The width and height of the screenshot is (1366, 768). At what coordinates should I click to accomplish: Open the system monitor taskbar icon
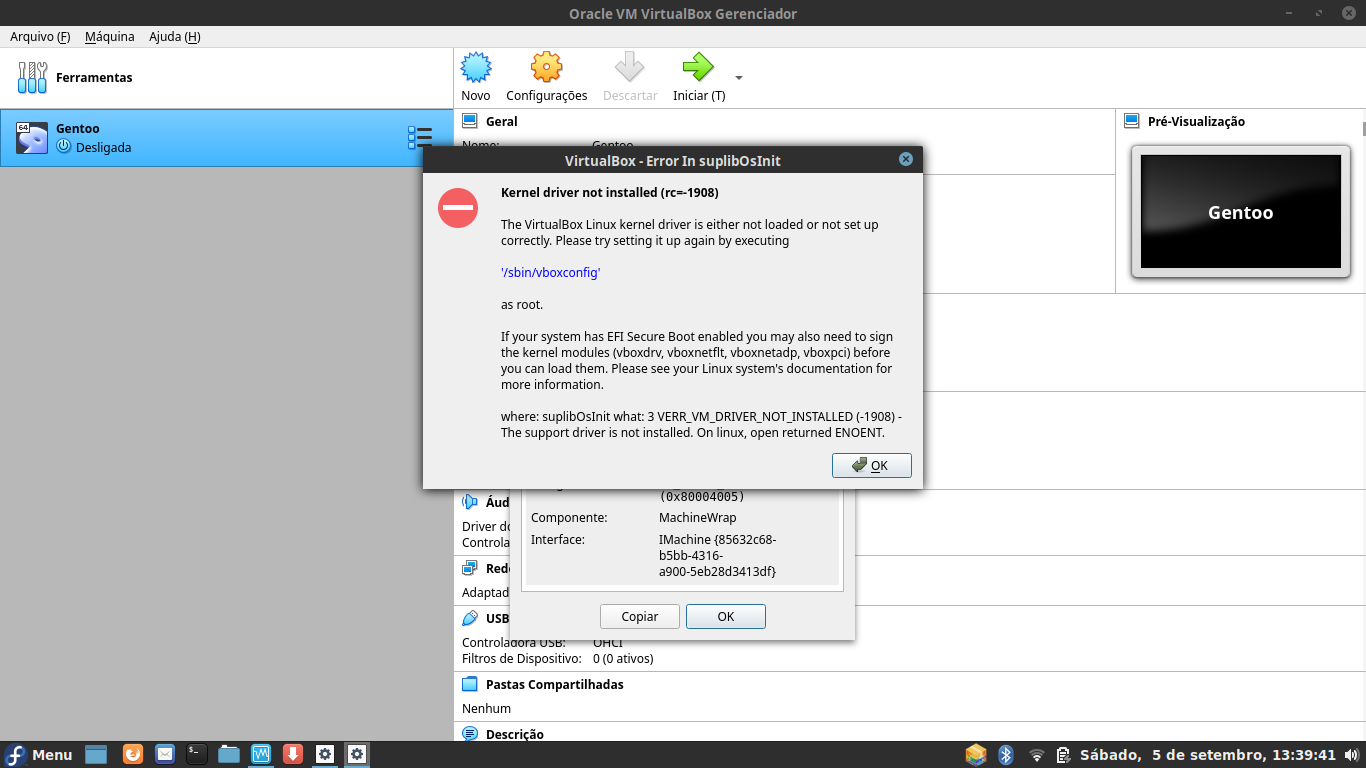point(261,754)
